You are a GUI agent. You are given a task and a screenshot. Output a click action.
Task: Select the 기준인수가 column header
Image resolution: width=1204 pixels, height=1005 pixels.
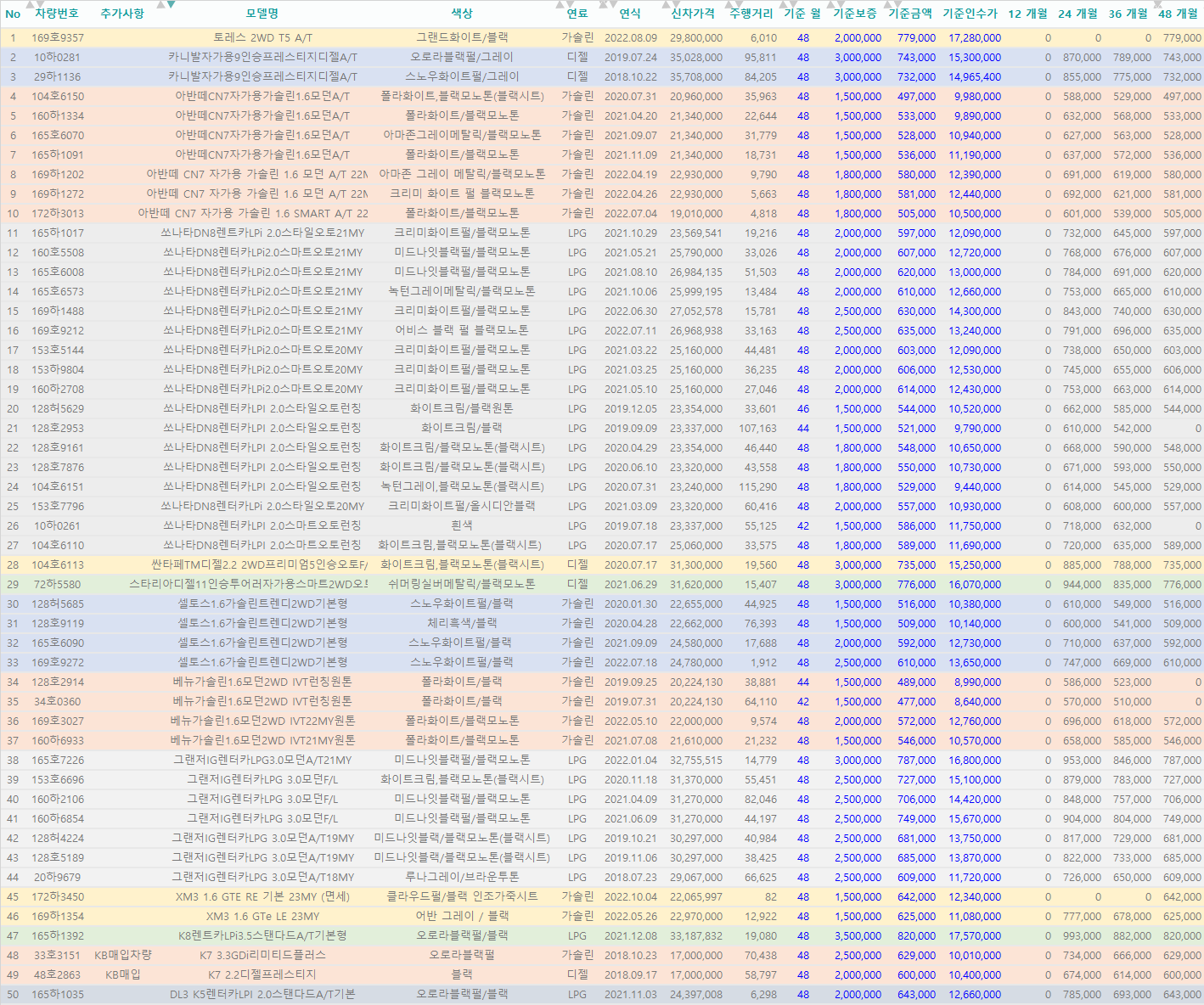971,14
